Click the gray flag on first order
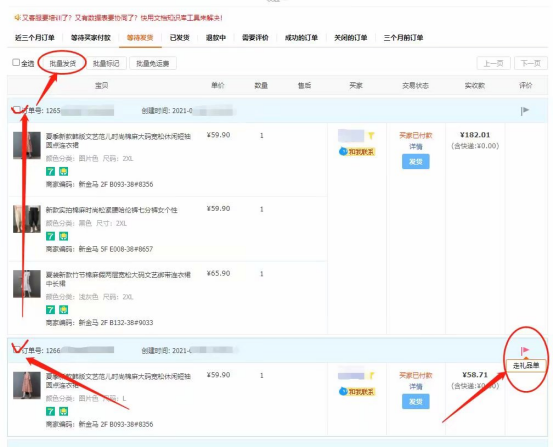The width and height of the screenshot is (554, 447). [x=525, y=111]
